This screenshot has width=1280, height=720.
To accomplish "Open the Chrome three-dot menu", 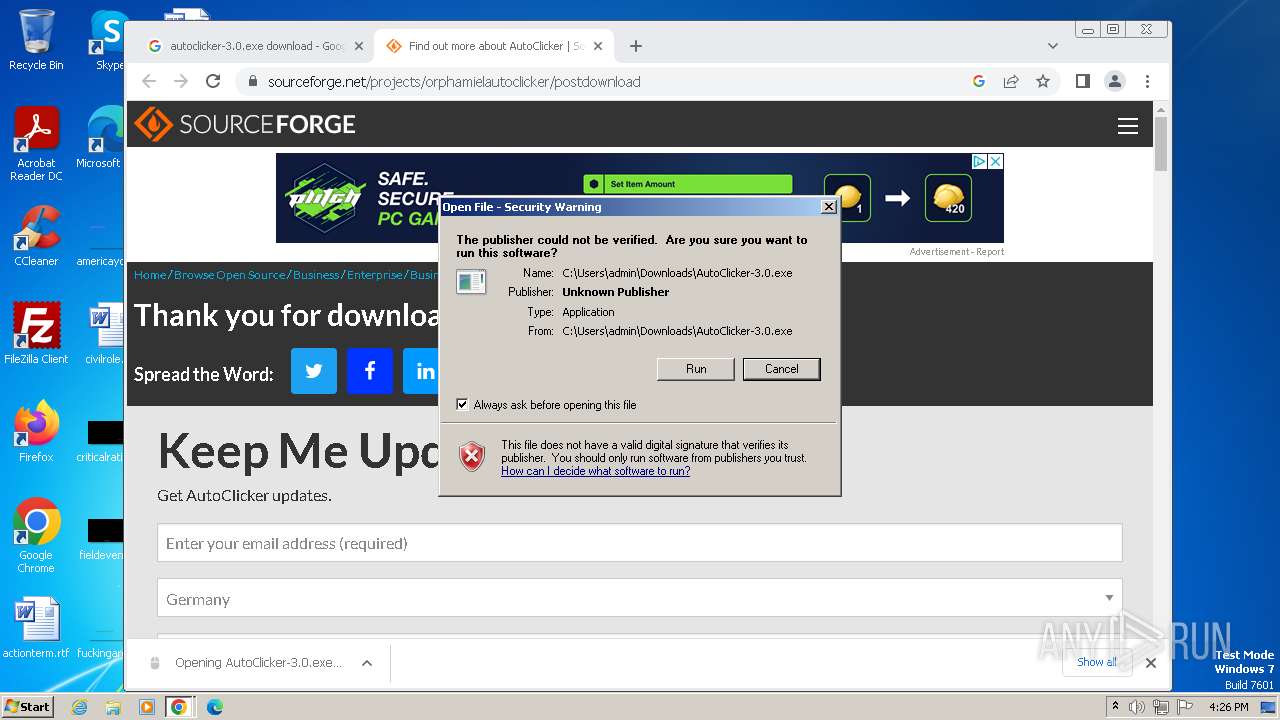I will pyautogui.click(x=1147, y=81).
